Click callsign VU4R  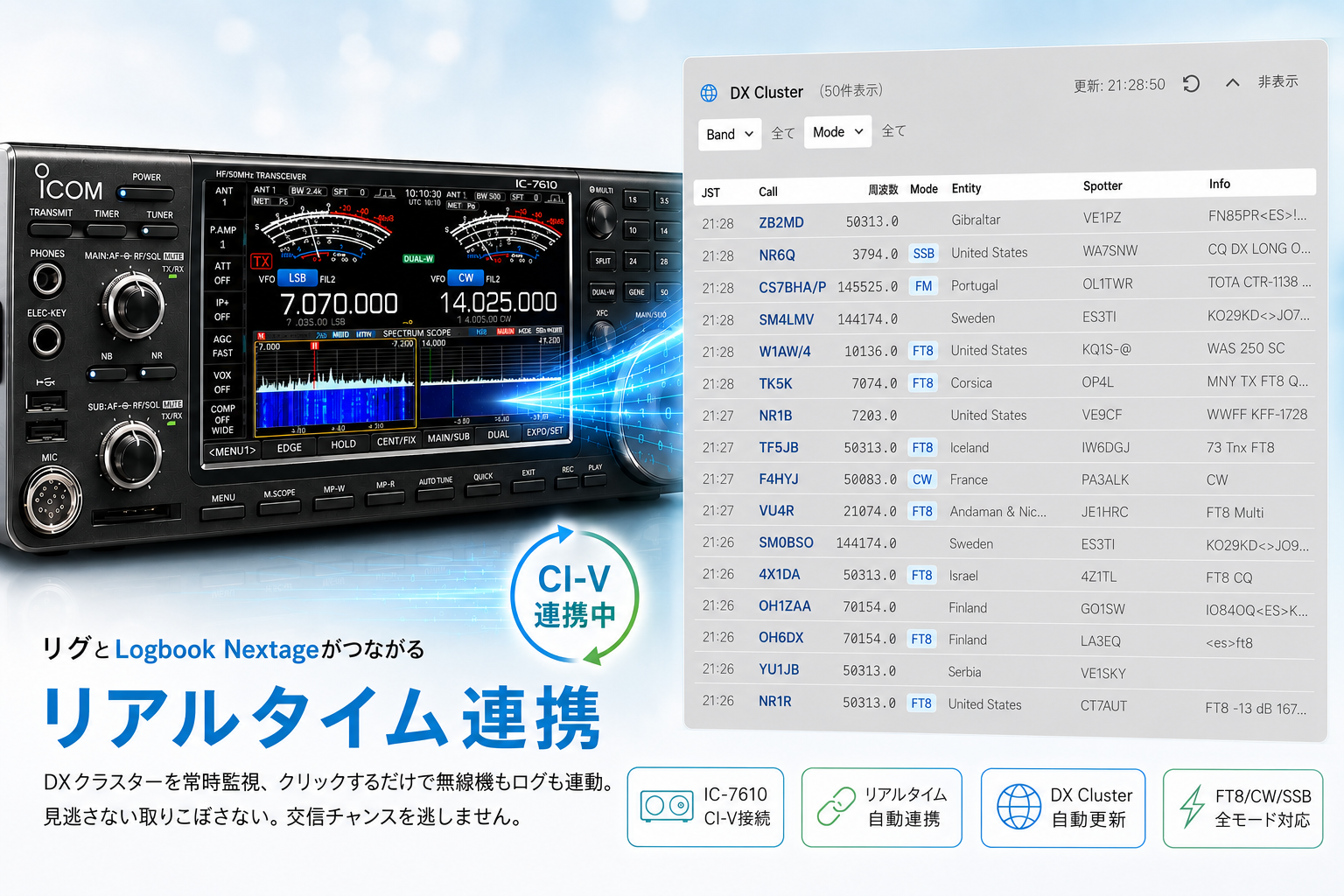776,511
